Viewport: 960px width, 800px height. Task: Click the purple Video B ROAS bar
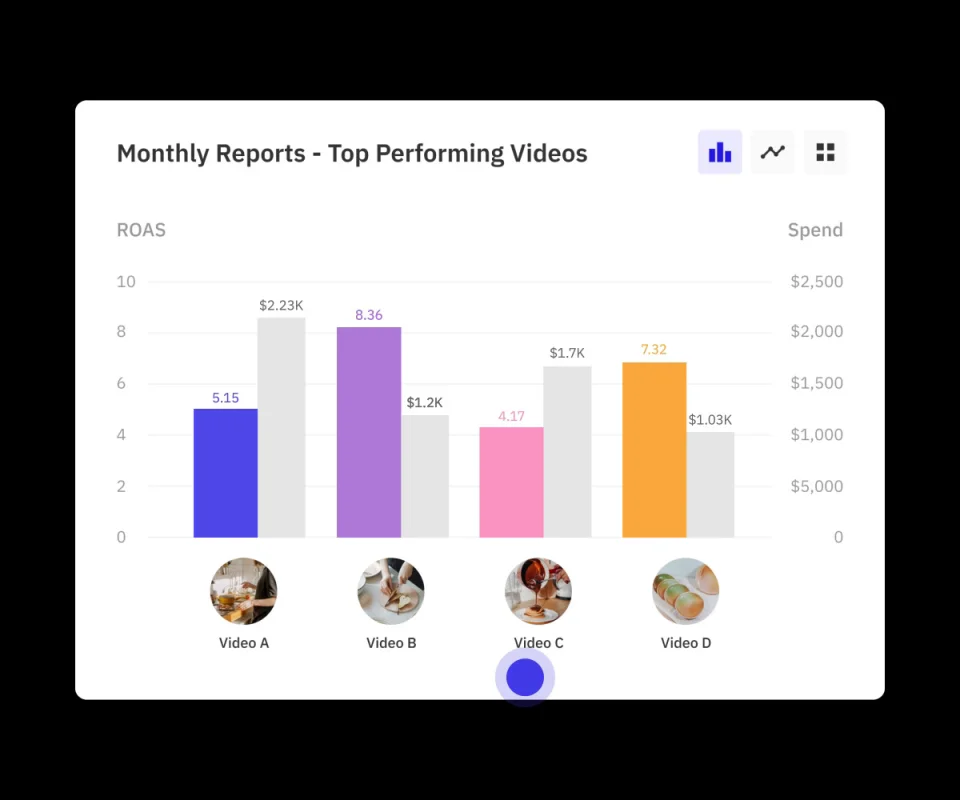coord(368,432)
